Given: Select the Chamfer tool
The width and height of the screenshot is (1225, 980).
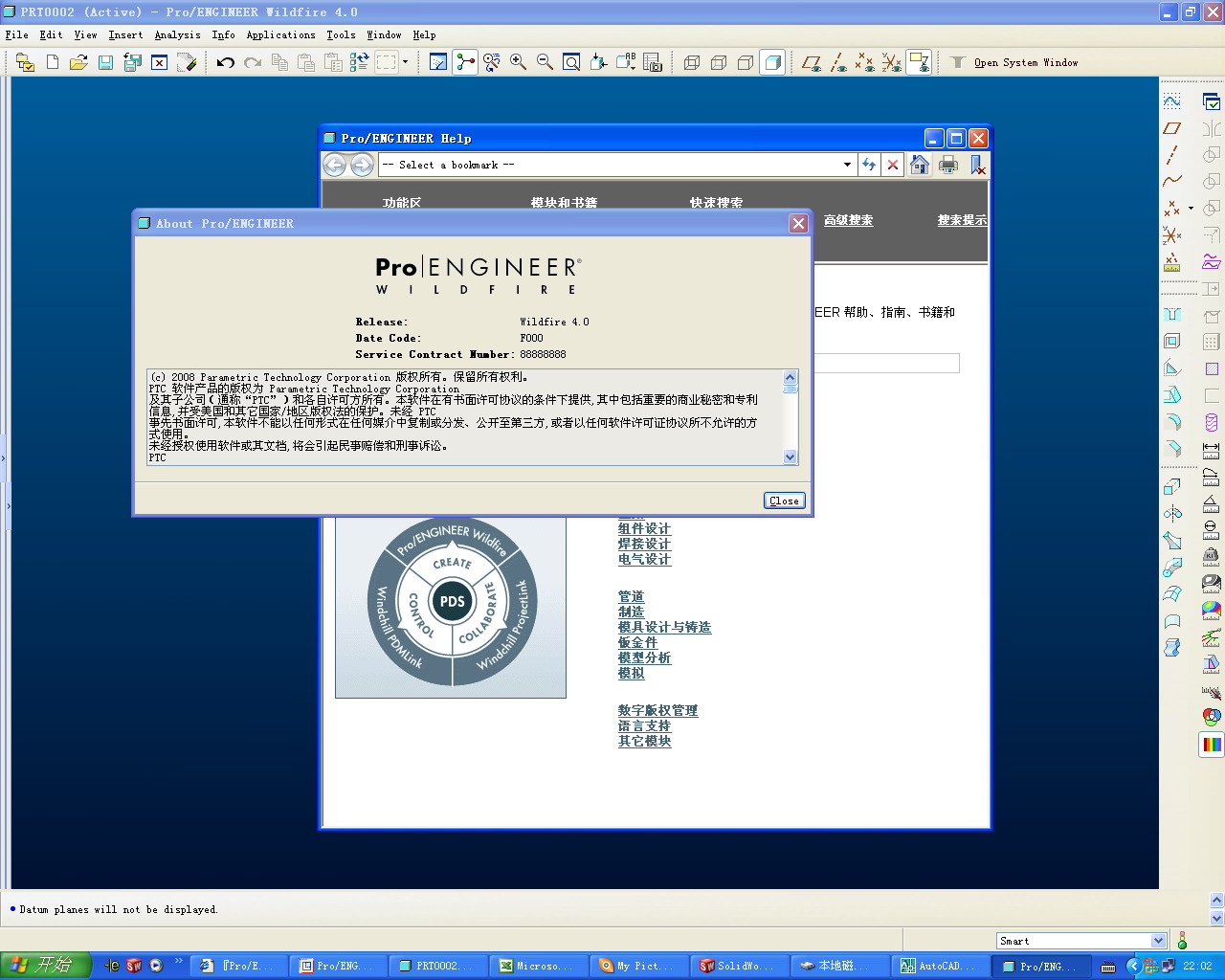Looking at the screenshot, I should click(1172, 449).
